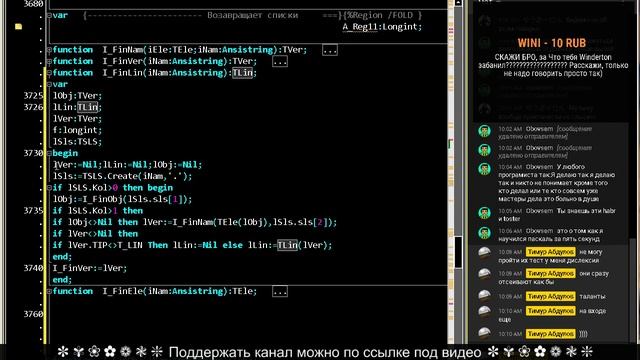Click the editor scrollbar up arrow
This screenshot has width=640, height=360.
click(x=458, y=3)
